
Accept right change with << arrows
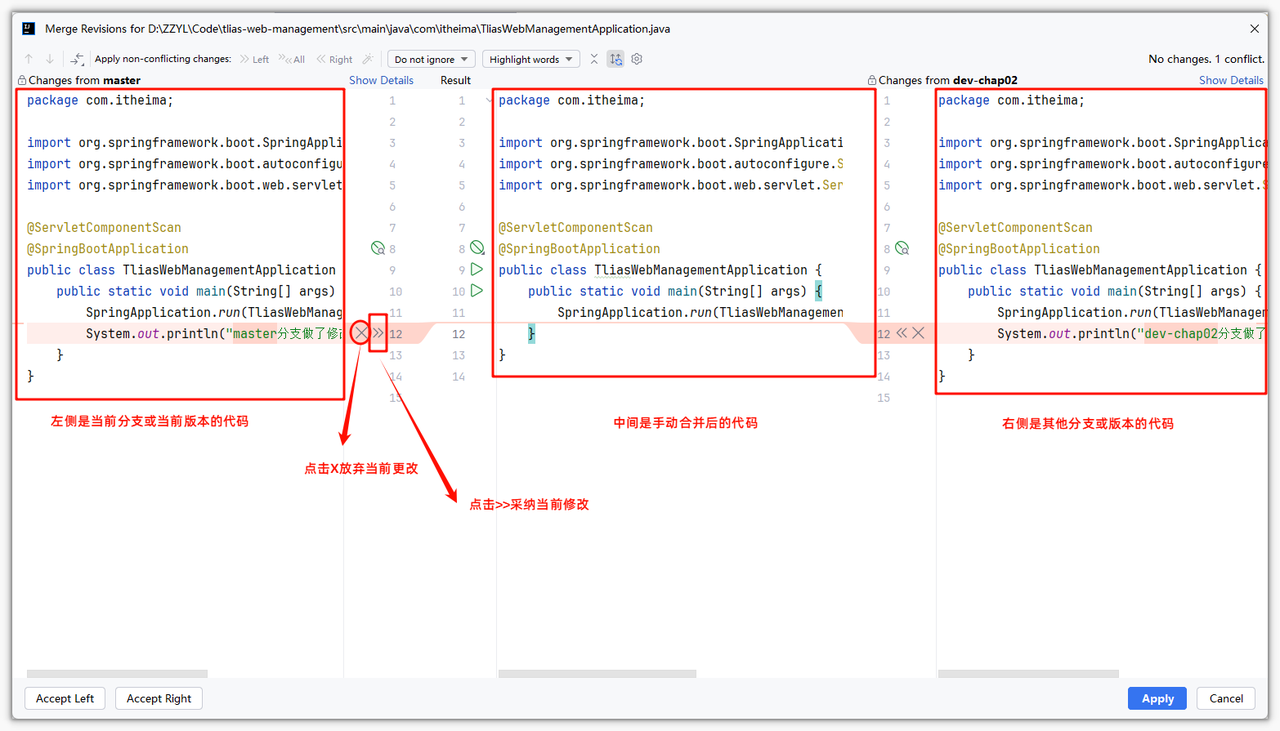(x=901, y=333)
